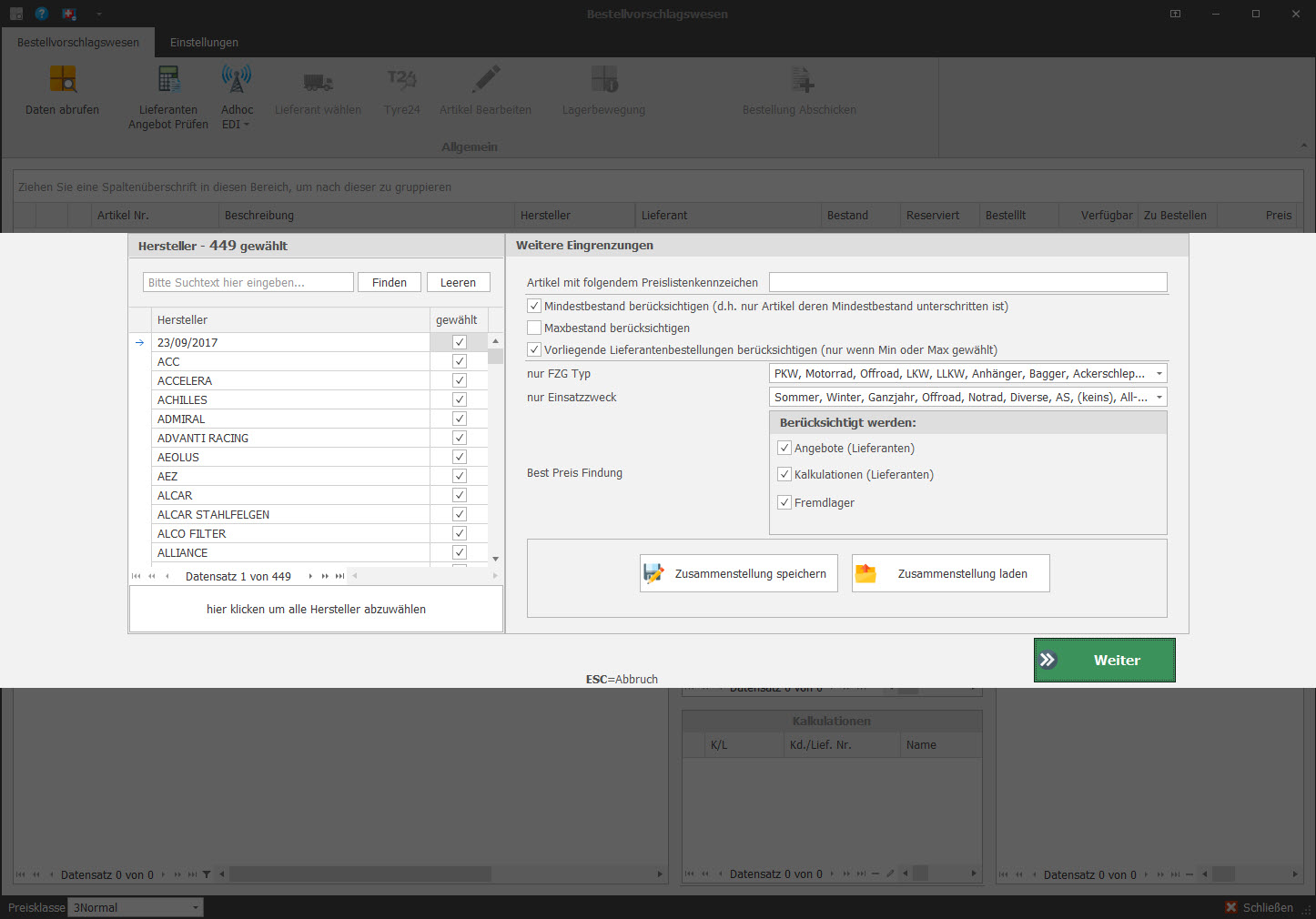Click the blue help question-mark icon

click(42, 14)
